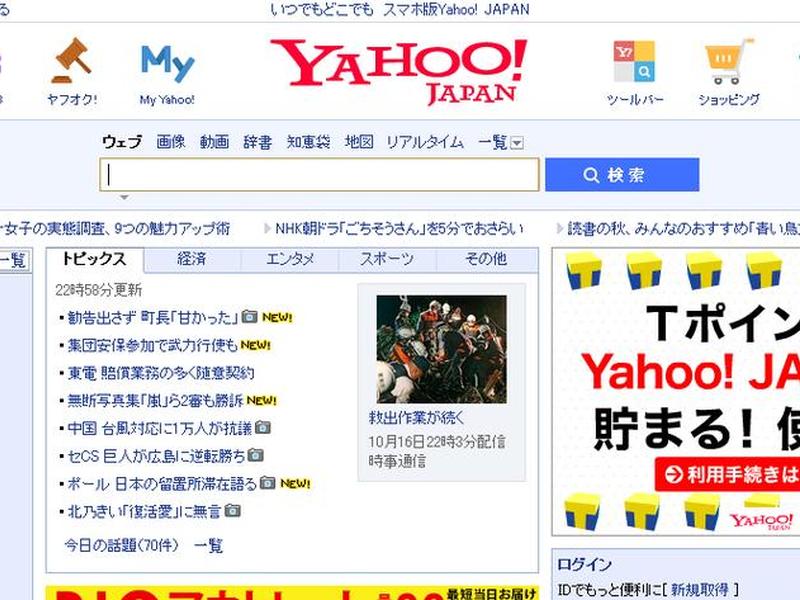The height and width of the screenshot is (600, 800).
Task: Switch to the 経済 news tab
Action: coord(192,259)
